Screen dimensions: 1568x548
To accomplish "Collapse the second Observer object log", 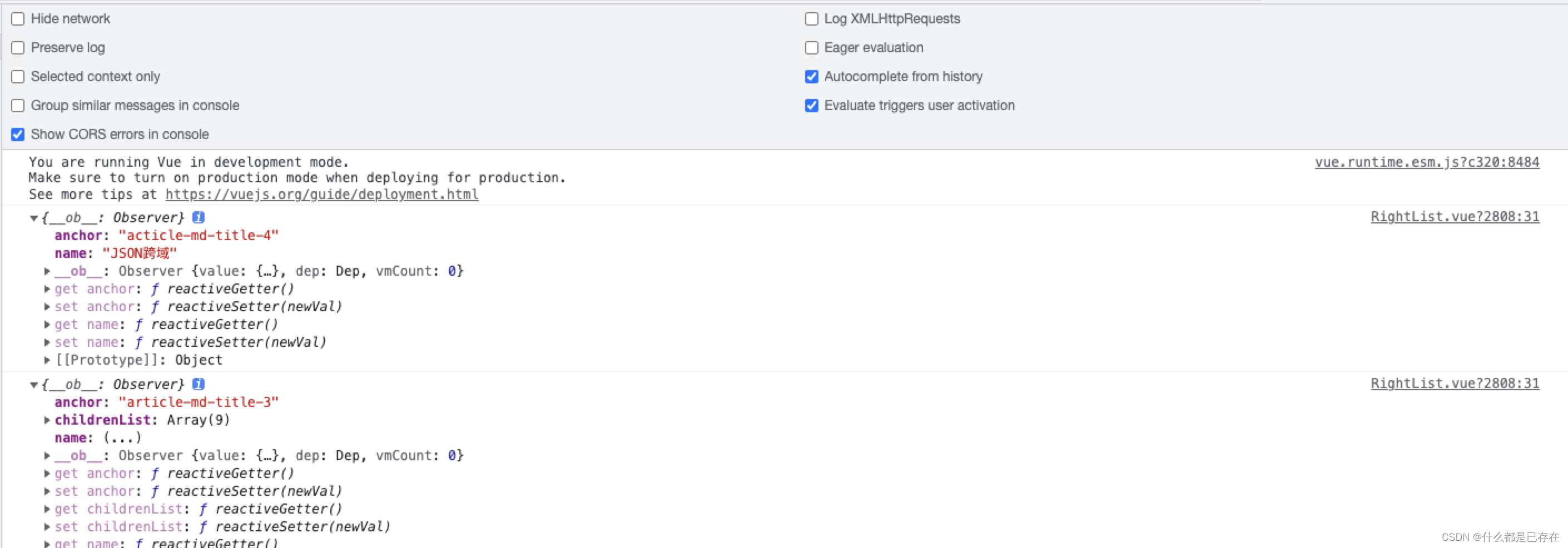I will [x=34, y=385].
